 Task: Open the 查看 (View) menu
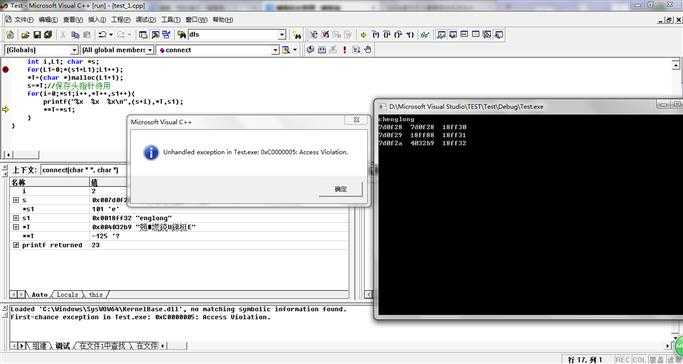(x=73, y=20)
